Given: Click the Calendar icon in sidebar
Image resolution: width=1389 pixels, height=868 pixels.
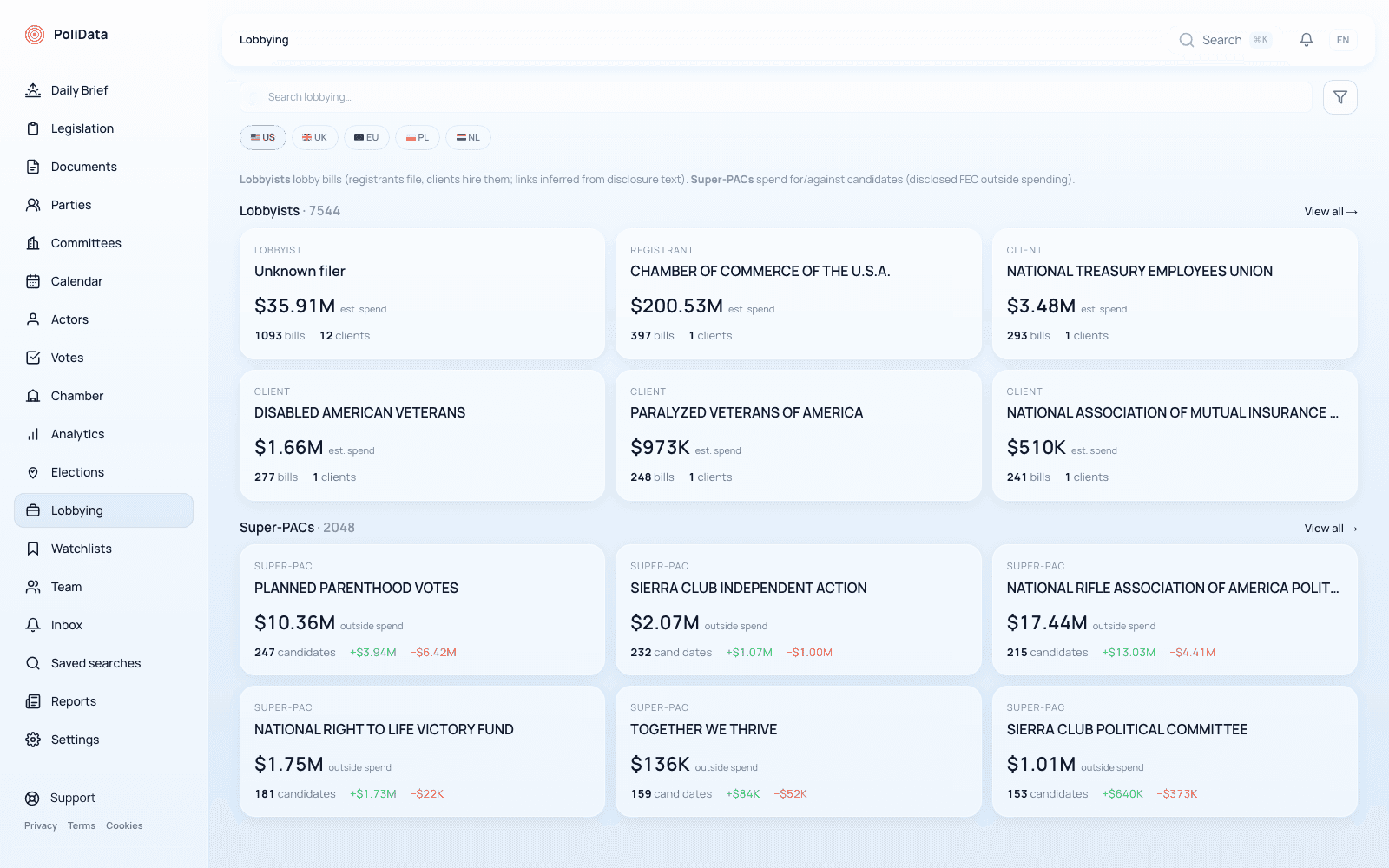Looking at the screenshot, I should pos(33,281).
